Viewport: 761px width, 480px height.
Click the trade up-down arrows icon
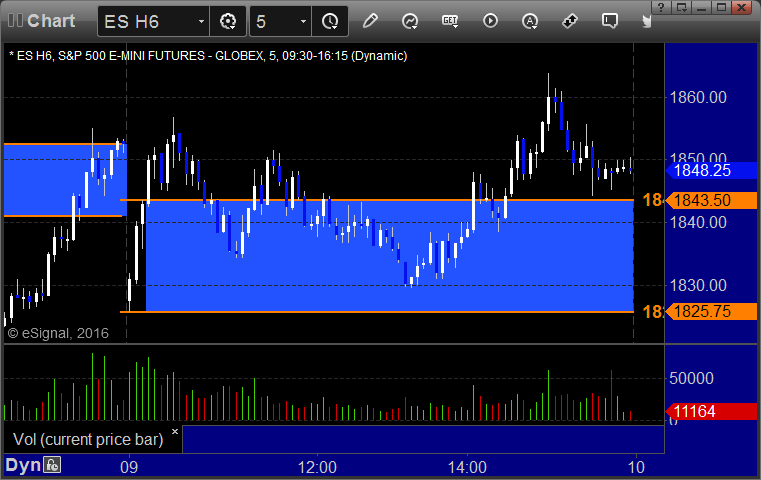(570, 21)
